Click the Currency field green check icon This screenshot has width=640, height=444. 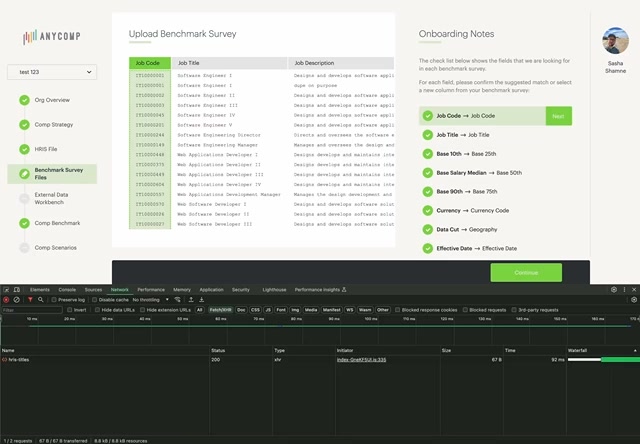click(x=427, y=211)
